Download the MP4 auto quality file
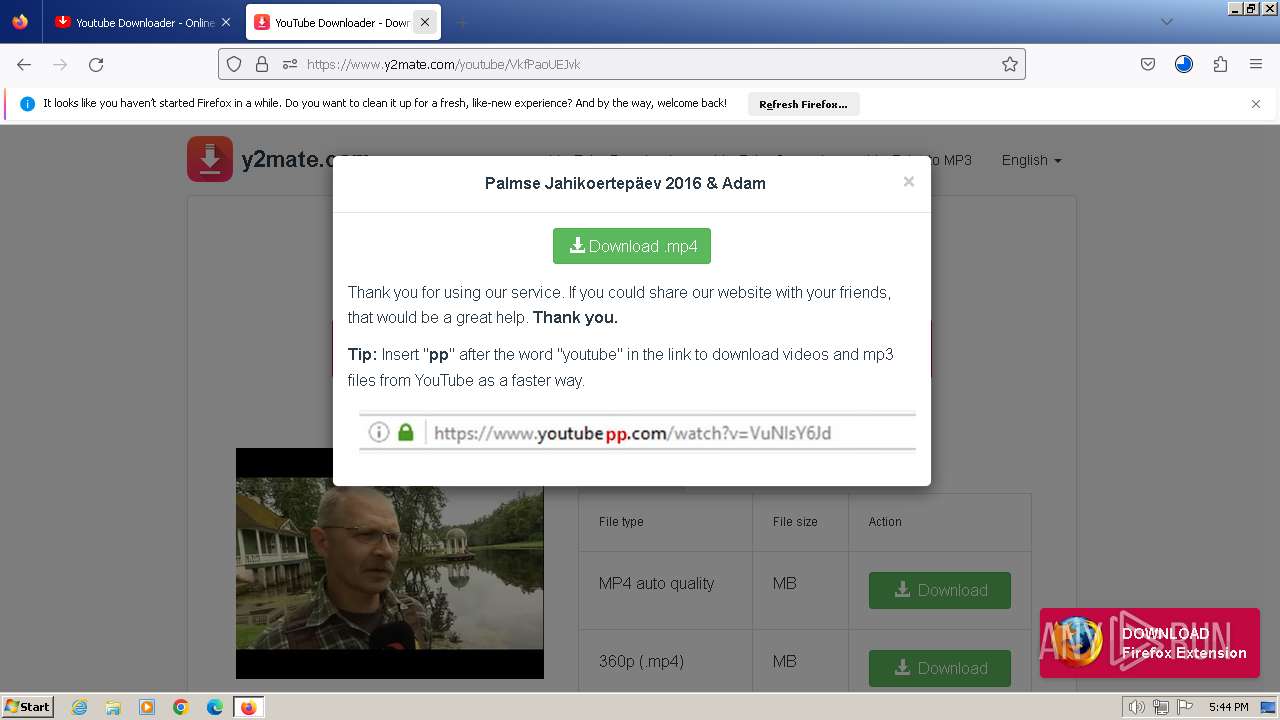Screen dimensions: 1280x720 (x=940, y=590)
